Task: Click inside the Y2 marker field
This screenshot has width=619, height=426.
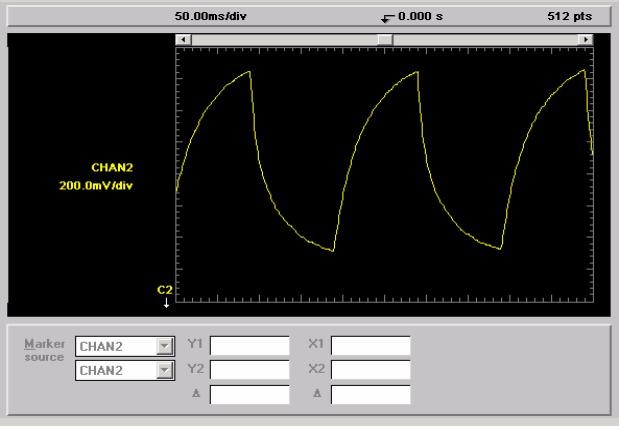Action: click(x=249, y=370)
